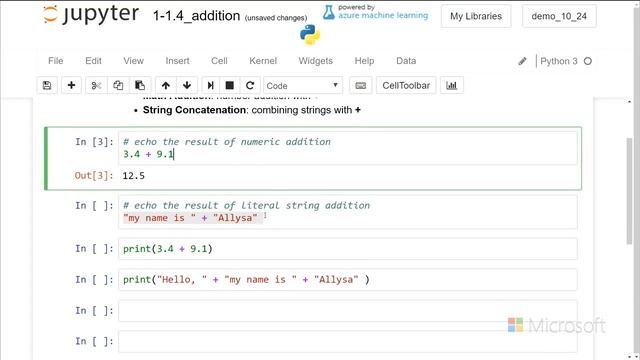640x360 pixels.
Task: Run cell and select below icon
Action: pos(210,85)
